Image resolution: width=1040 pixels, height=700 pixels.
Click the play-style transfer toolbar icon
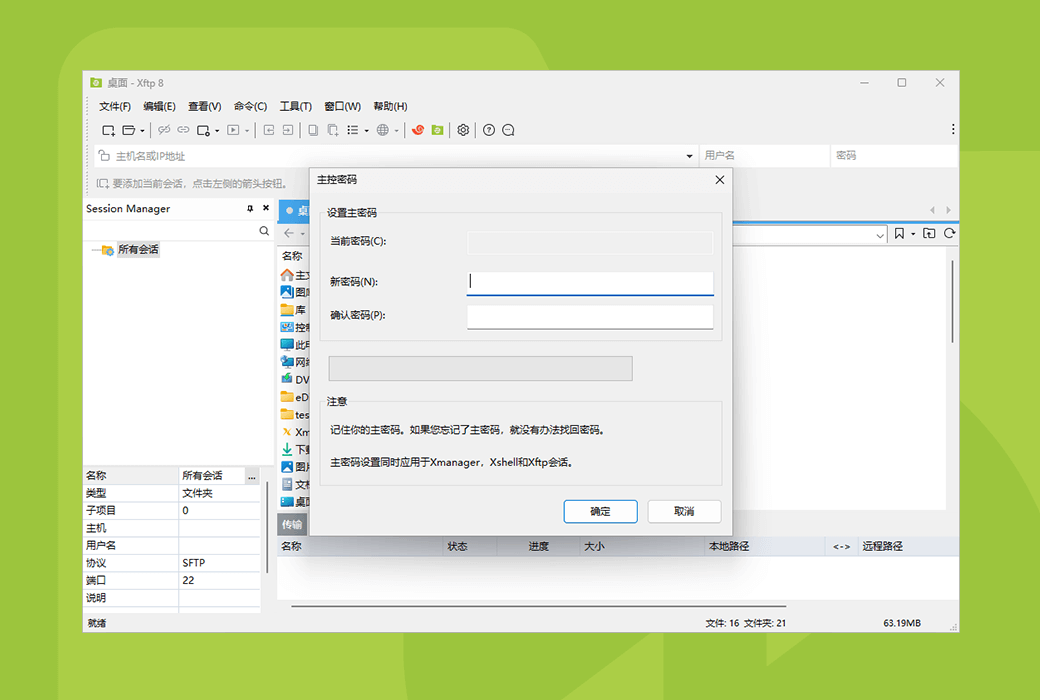click(233, 130)
